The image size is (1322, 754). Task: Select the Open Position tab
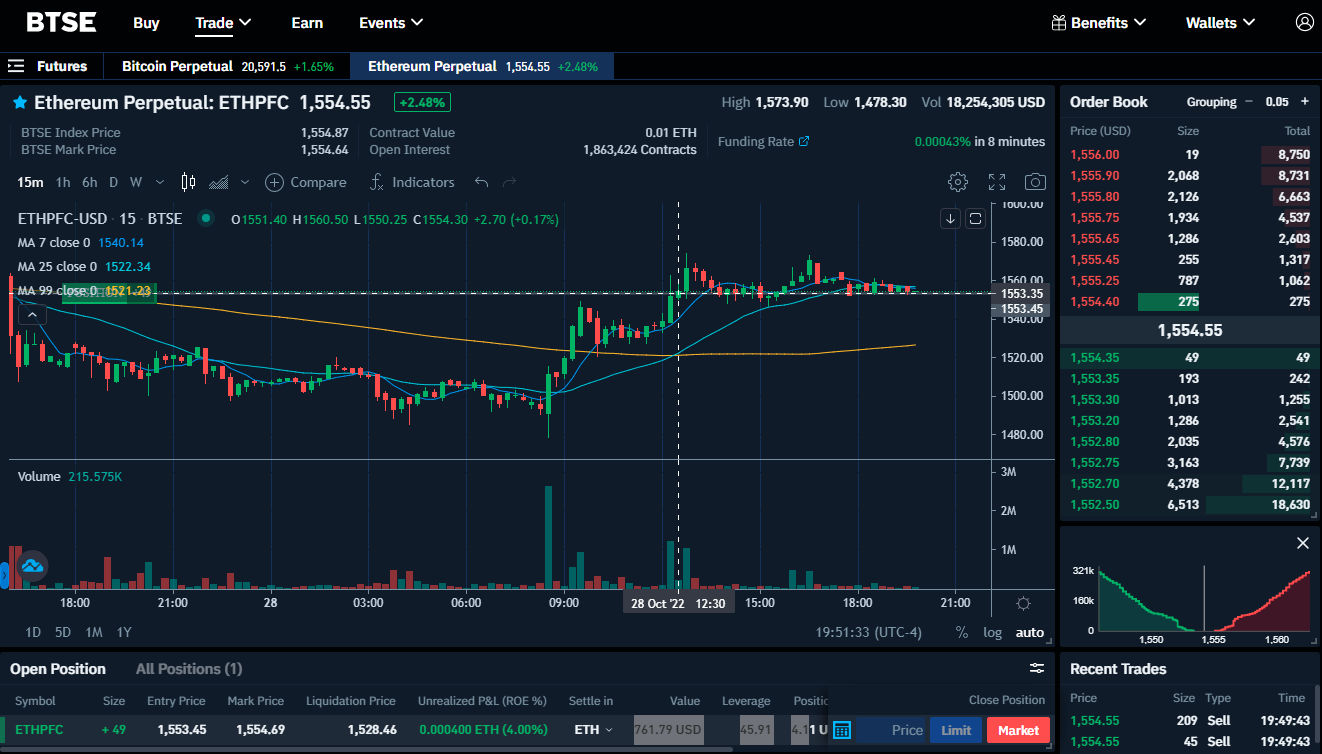pyautogui.click(x=58, y=669)
